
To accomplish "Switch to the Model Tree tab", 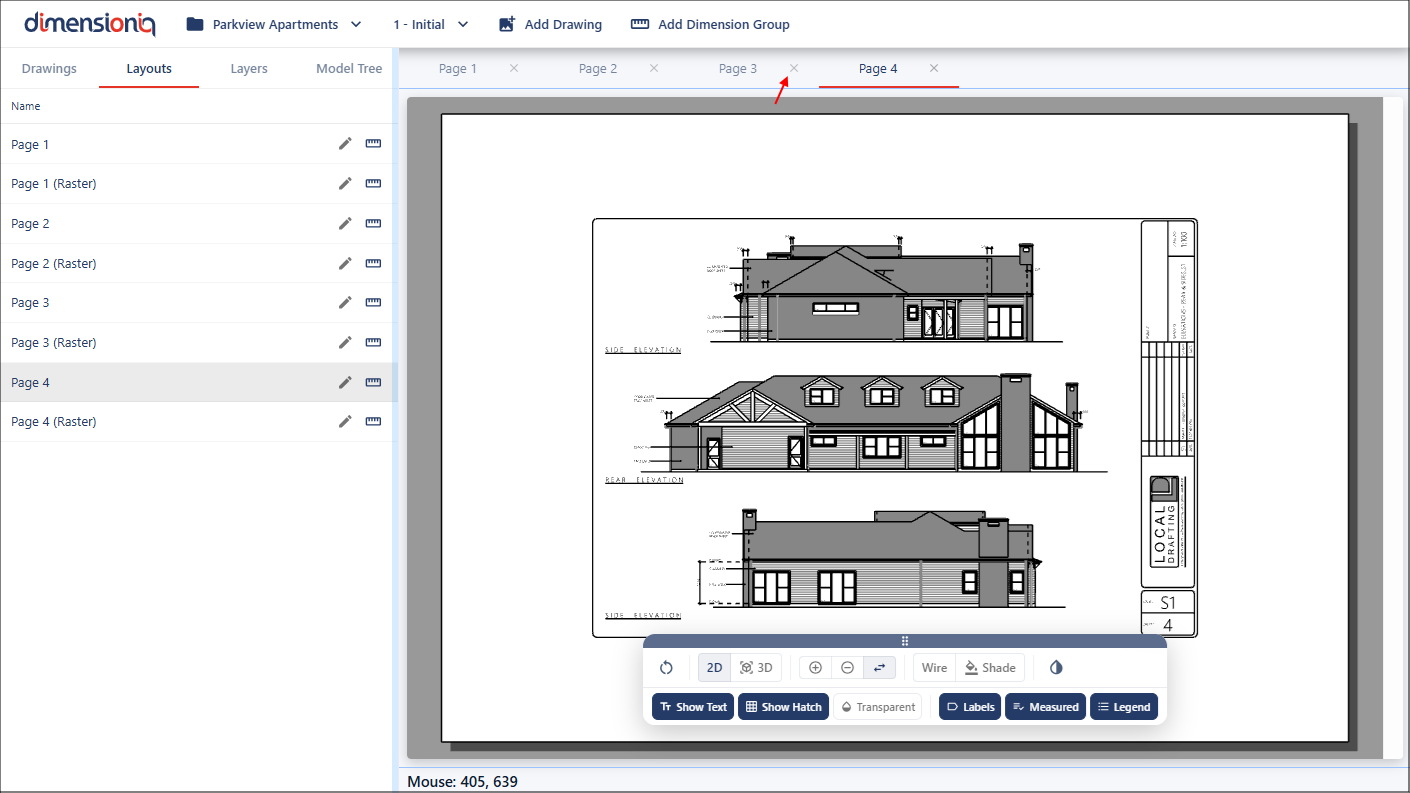I will tap(349, 69).
